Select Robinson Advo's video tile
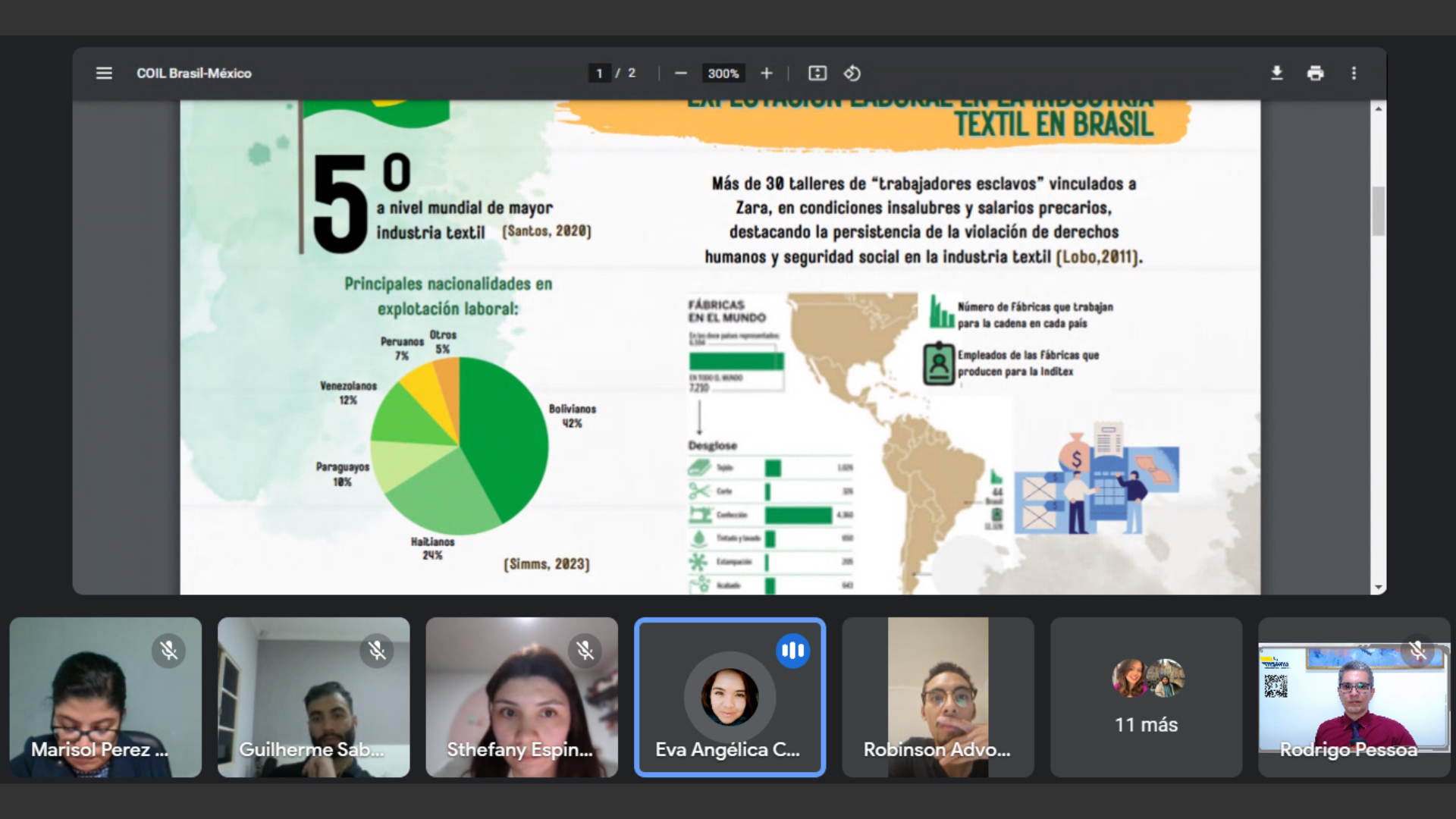Screen dimensions: 1456x819 point(938,698)
